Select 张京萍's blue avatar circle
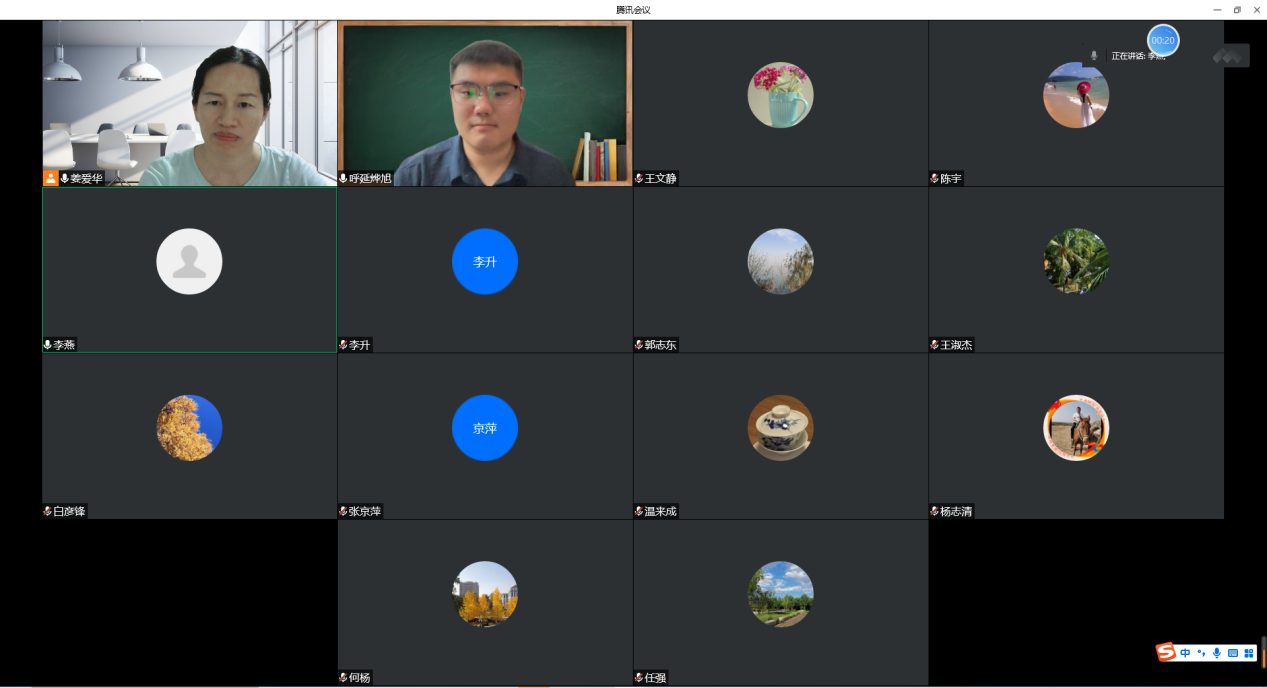The width and height of the screenshot is (1267, 688). click(x=484, y=428)
